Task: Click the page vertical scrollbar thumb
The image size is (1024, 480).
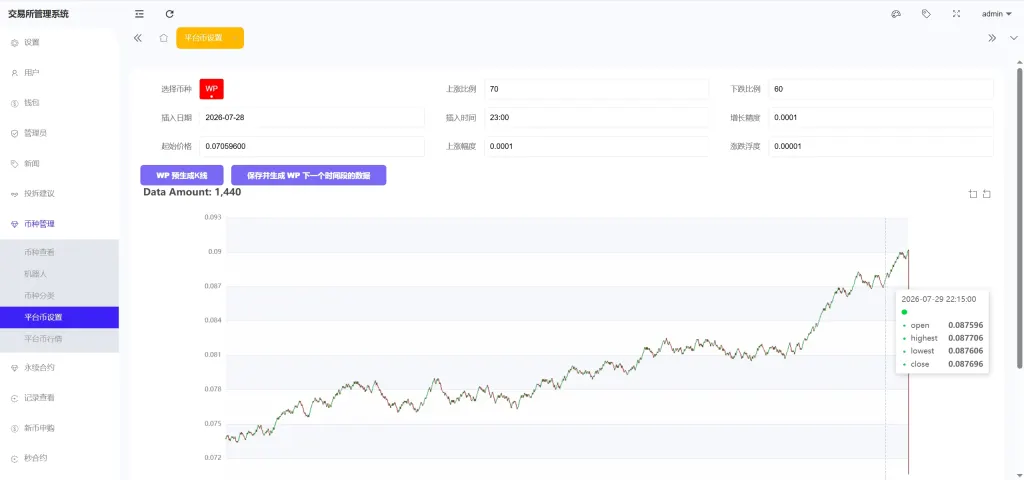Action: 1019,216
